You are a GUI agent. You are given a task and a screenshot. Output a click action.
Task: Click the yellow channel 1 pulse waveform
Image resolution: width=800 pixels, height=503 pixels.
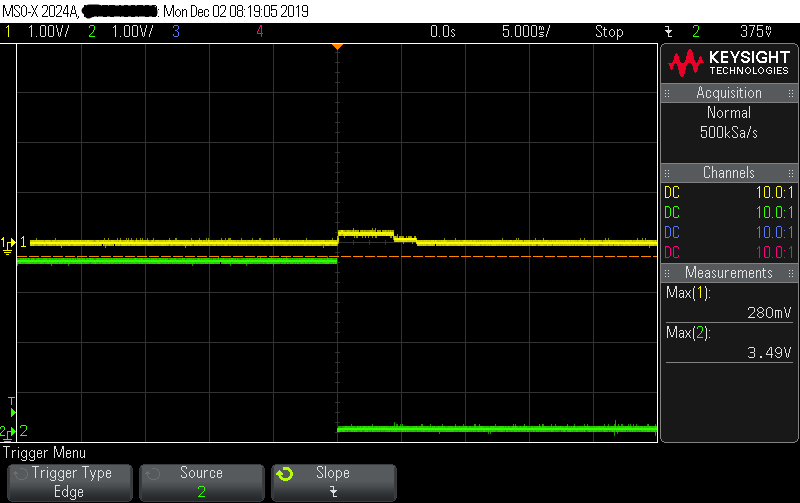(x=366, y=233)
